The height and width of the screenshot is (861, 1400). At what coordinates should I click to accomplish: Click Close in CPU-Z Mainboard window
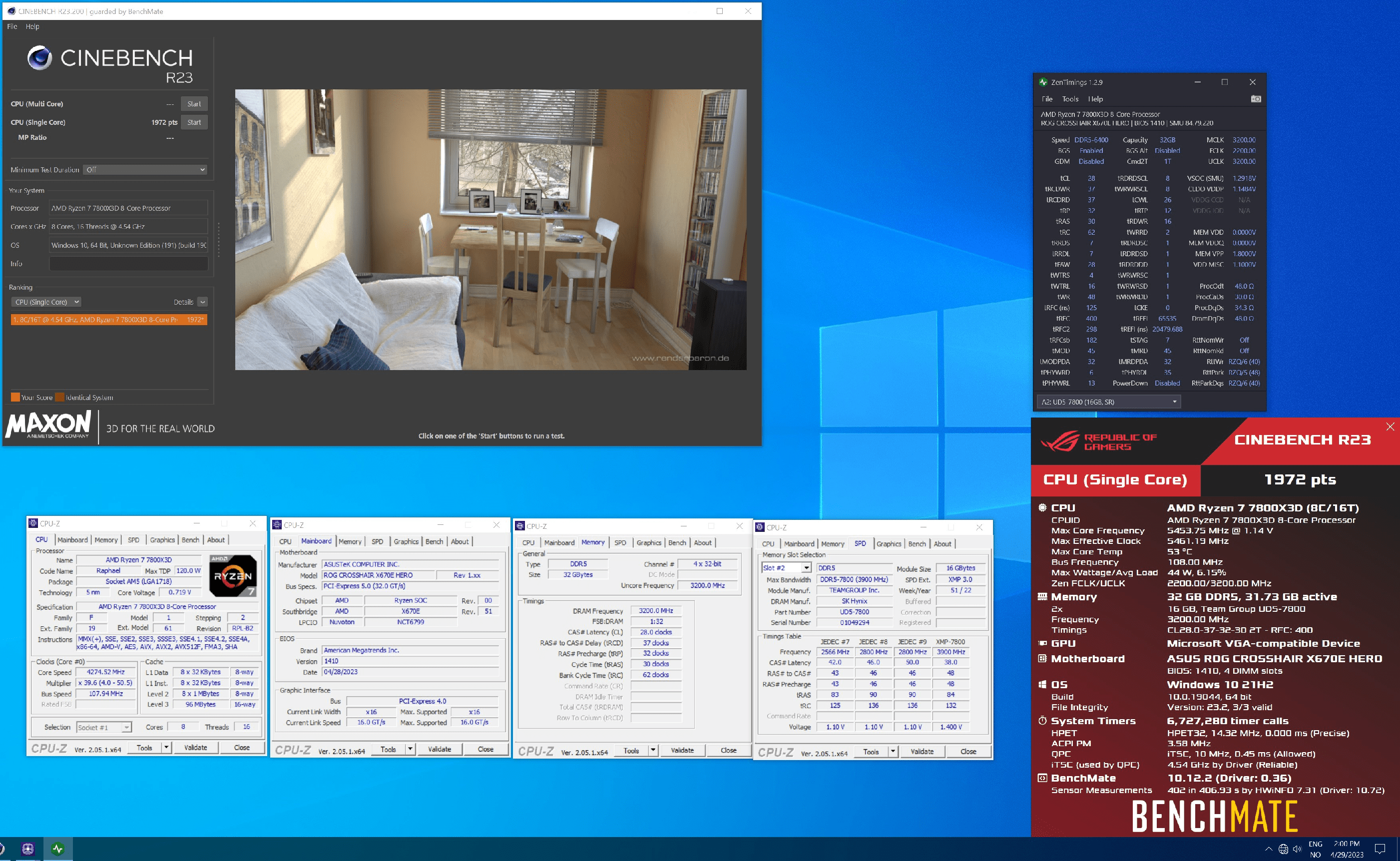click(485, 749)
